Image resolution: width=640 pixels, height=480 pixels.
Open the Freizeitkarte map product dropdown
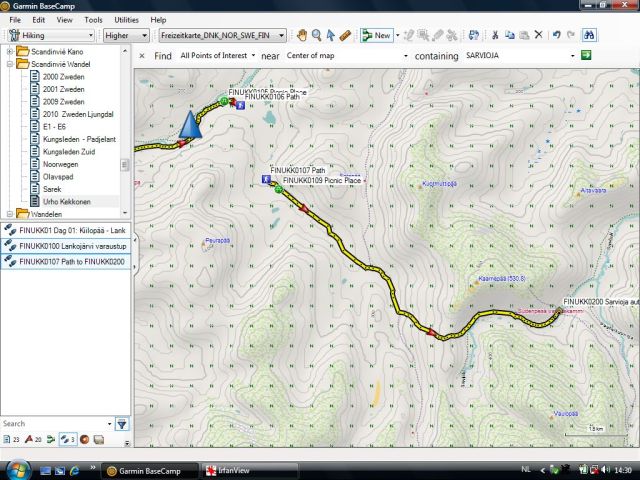pyautogui.click(x=222, y=35)
